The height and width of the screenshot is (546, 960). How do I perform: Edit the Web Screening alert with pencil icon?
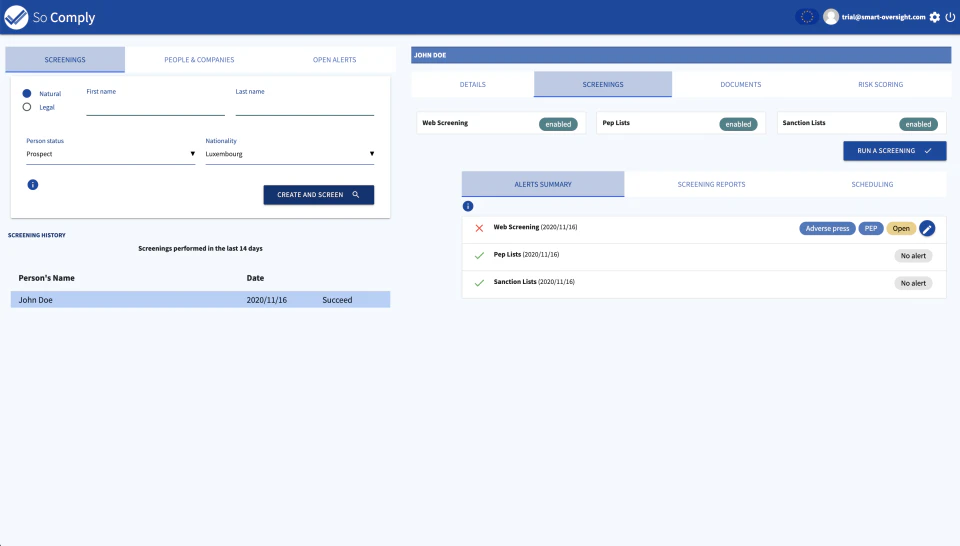coord(927,228)
